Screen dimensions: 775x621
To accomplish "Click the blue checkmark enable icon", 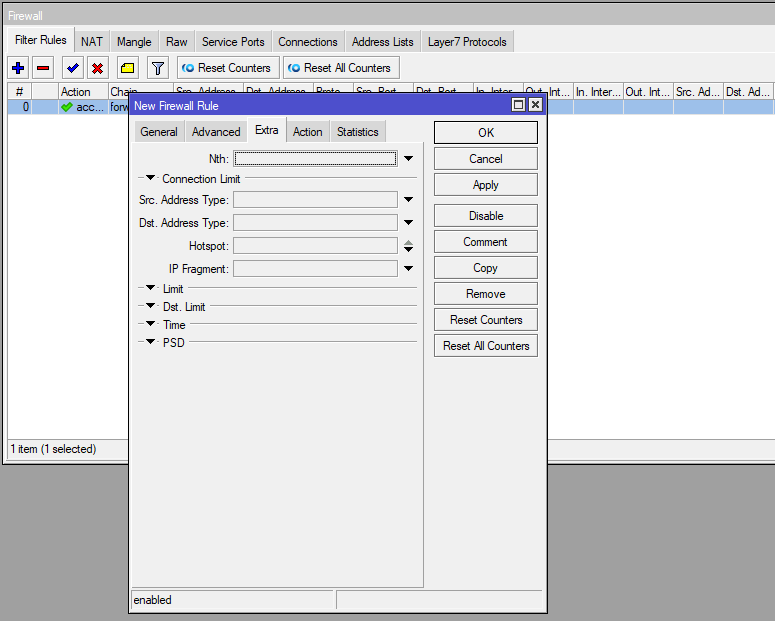I will [73, 68].
